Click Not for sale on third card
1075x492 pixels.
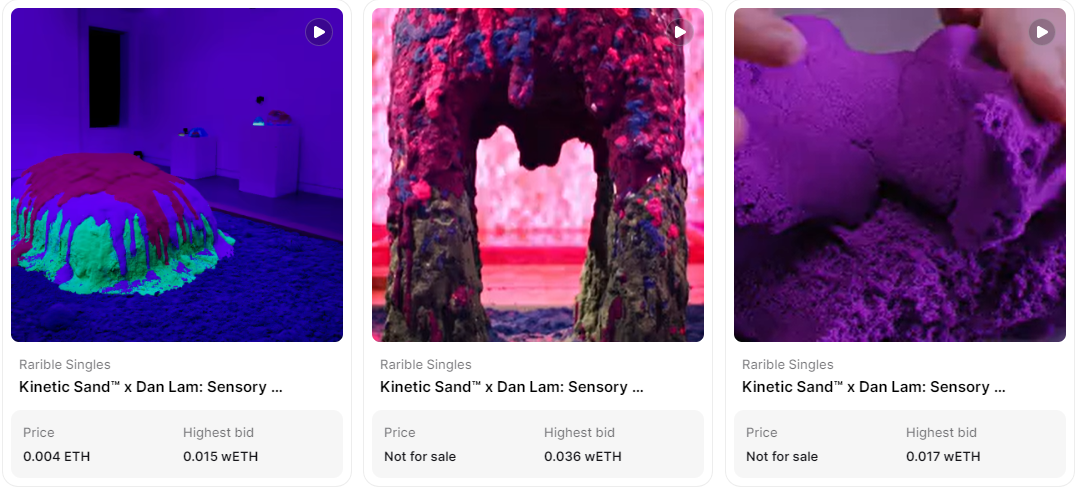[x=782, y=456]
